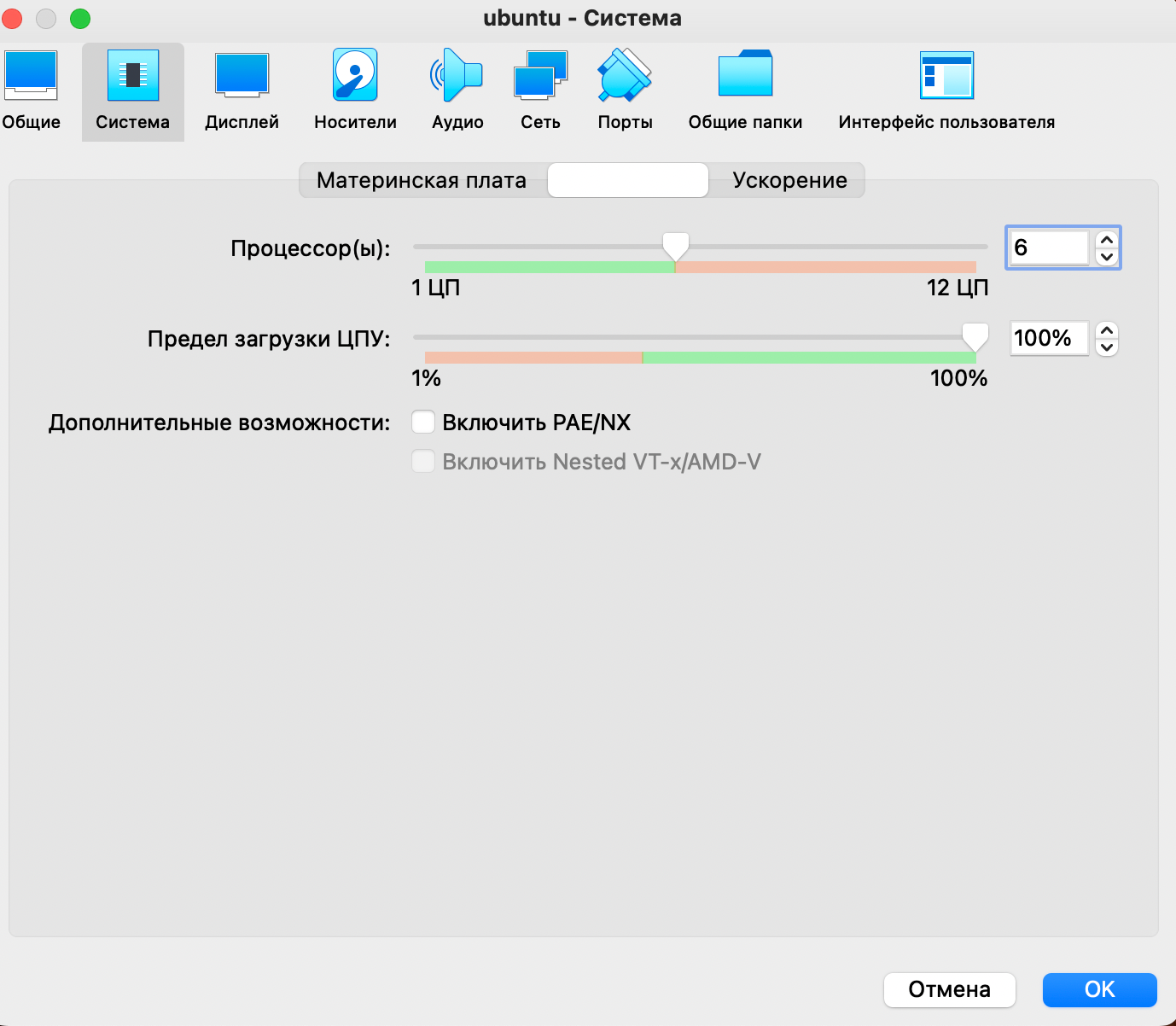Switch to the Аудио settings icon
The width and height of the screenshot is (1176, 1026).
[x=457, y=77]
